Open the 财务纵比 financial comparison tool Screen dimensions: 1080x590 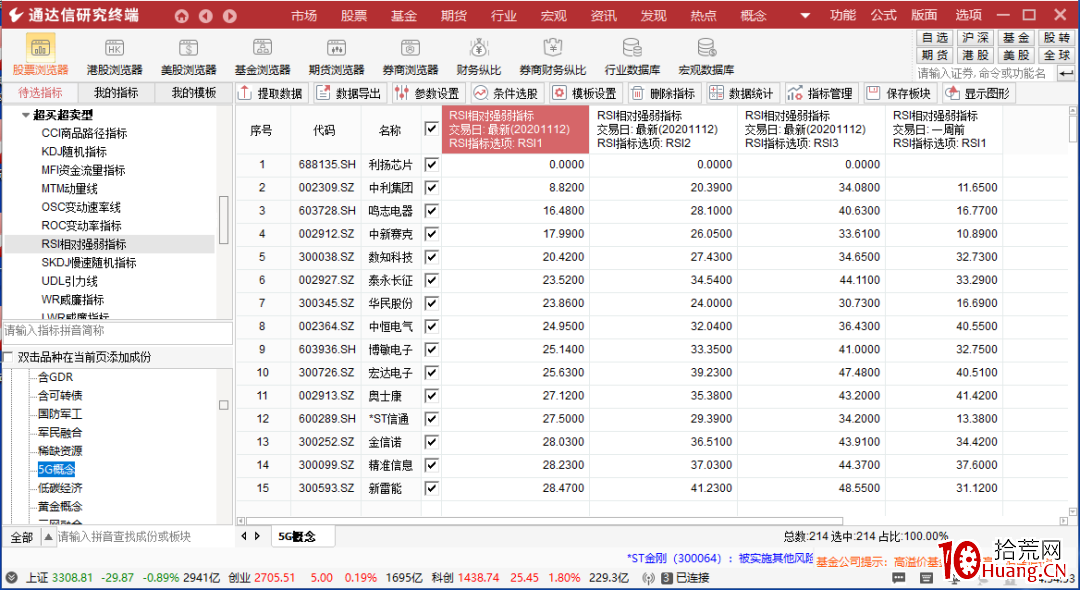479,56
